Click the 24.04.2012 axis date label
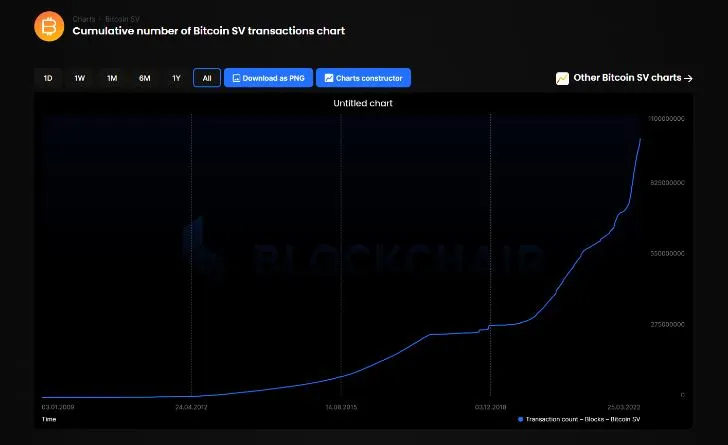 191,407
